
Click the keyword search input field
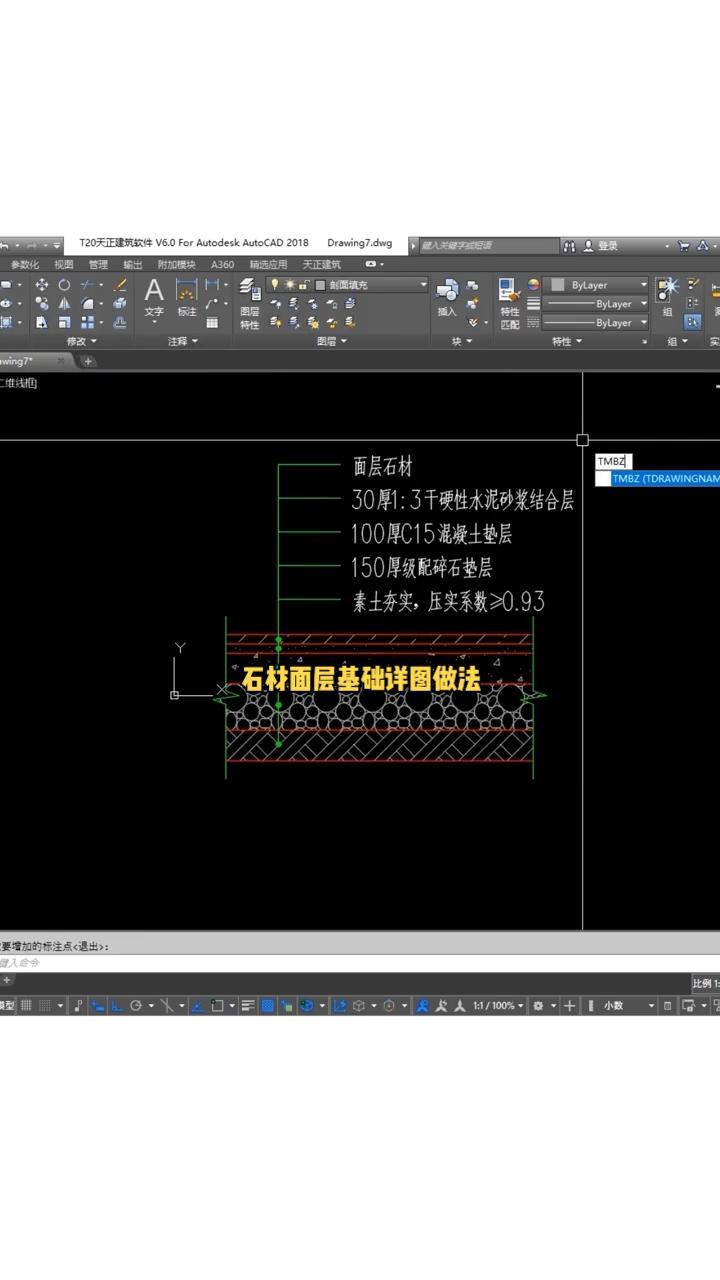pyautogui.click(x=485, y=246)
